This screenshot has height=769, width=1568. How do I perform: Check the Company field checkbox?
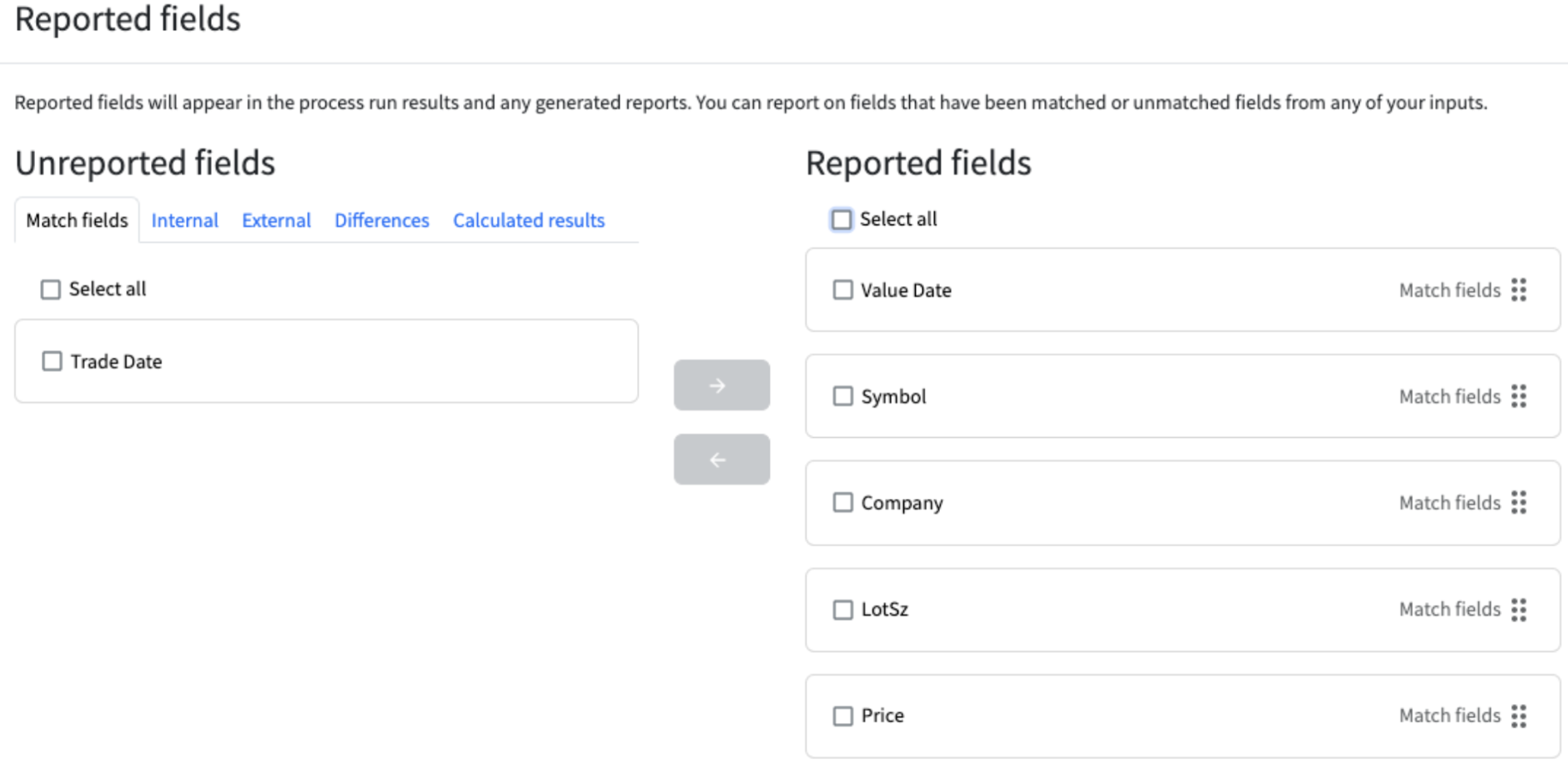point(843,503)
